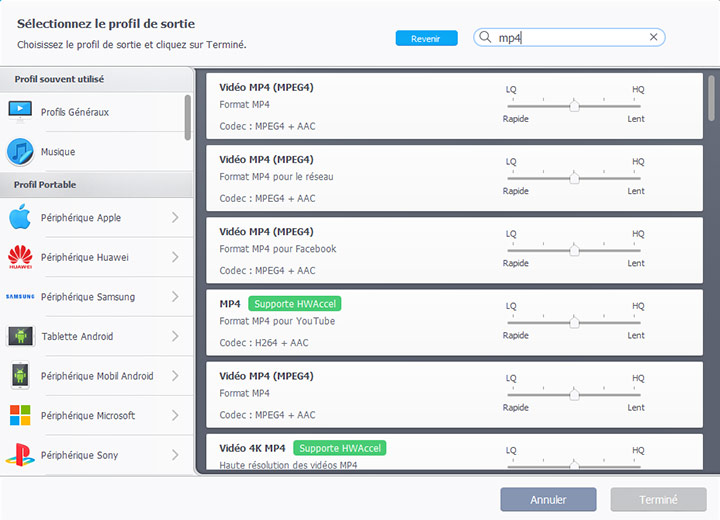Click the Tablette Android icon
The image size is (720, 520).
coord(20,336)
